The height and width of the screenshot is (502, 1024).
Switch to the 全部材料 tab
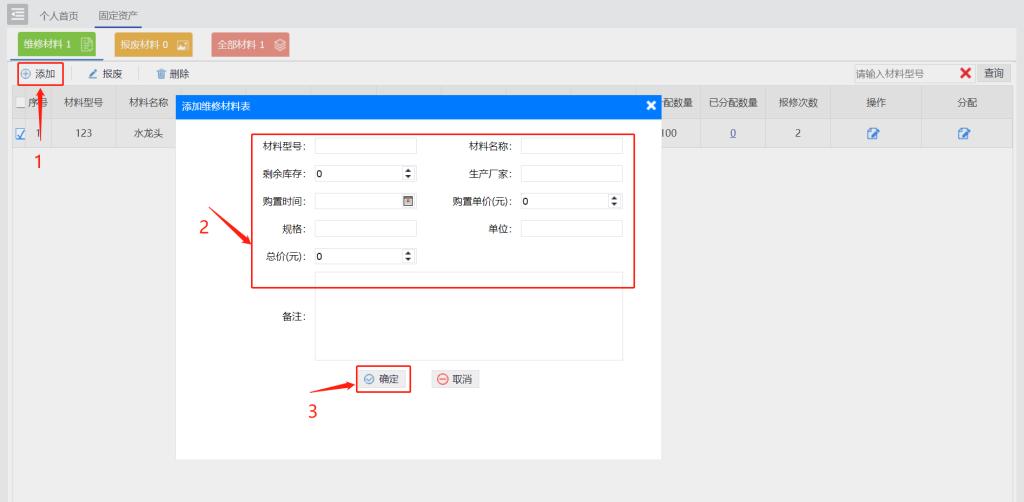(250, 45)
